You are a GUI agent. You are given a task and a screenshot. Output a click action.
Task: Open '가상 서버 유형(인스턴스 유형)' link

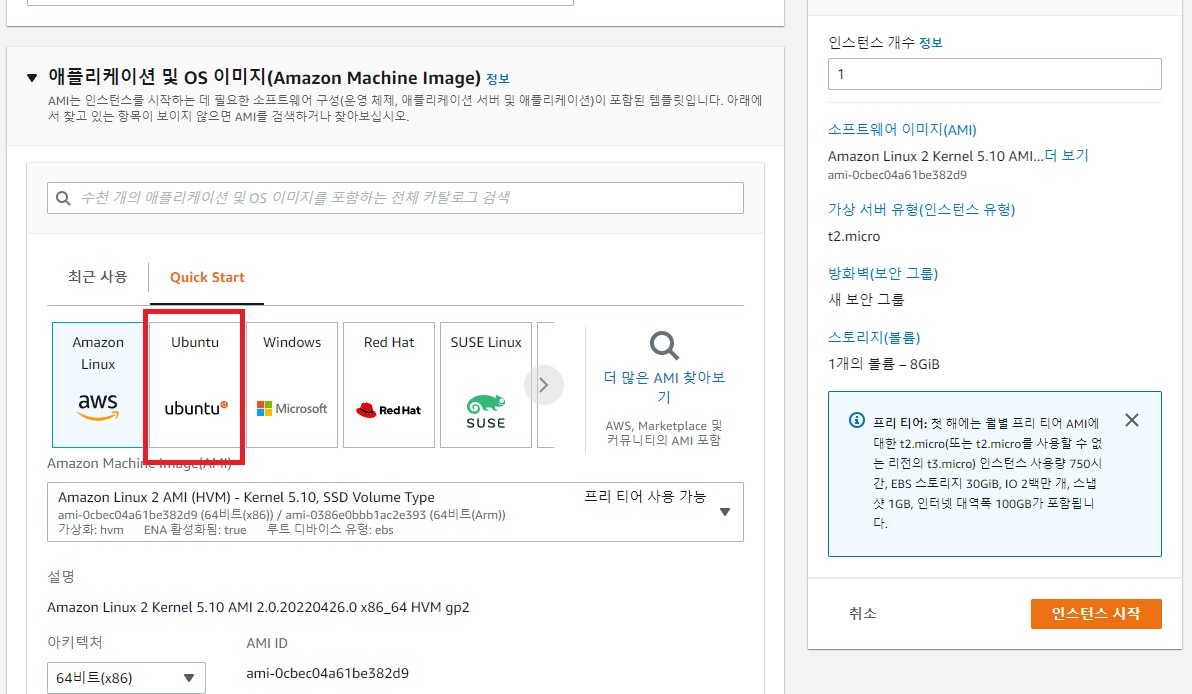[x=921, y=210]
